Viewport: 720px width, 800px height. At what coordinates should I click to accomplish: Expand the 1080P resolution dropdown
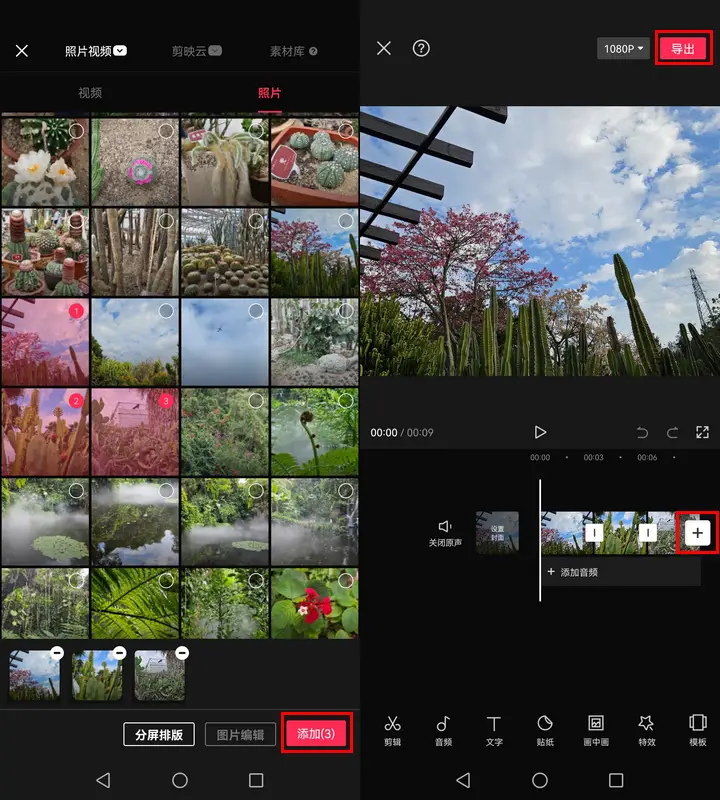click(x=623, y=48)
